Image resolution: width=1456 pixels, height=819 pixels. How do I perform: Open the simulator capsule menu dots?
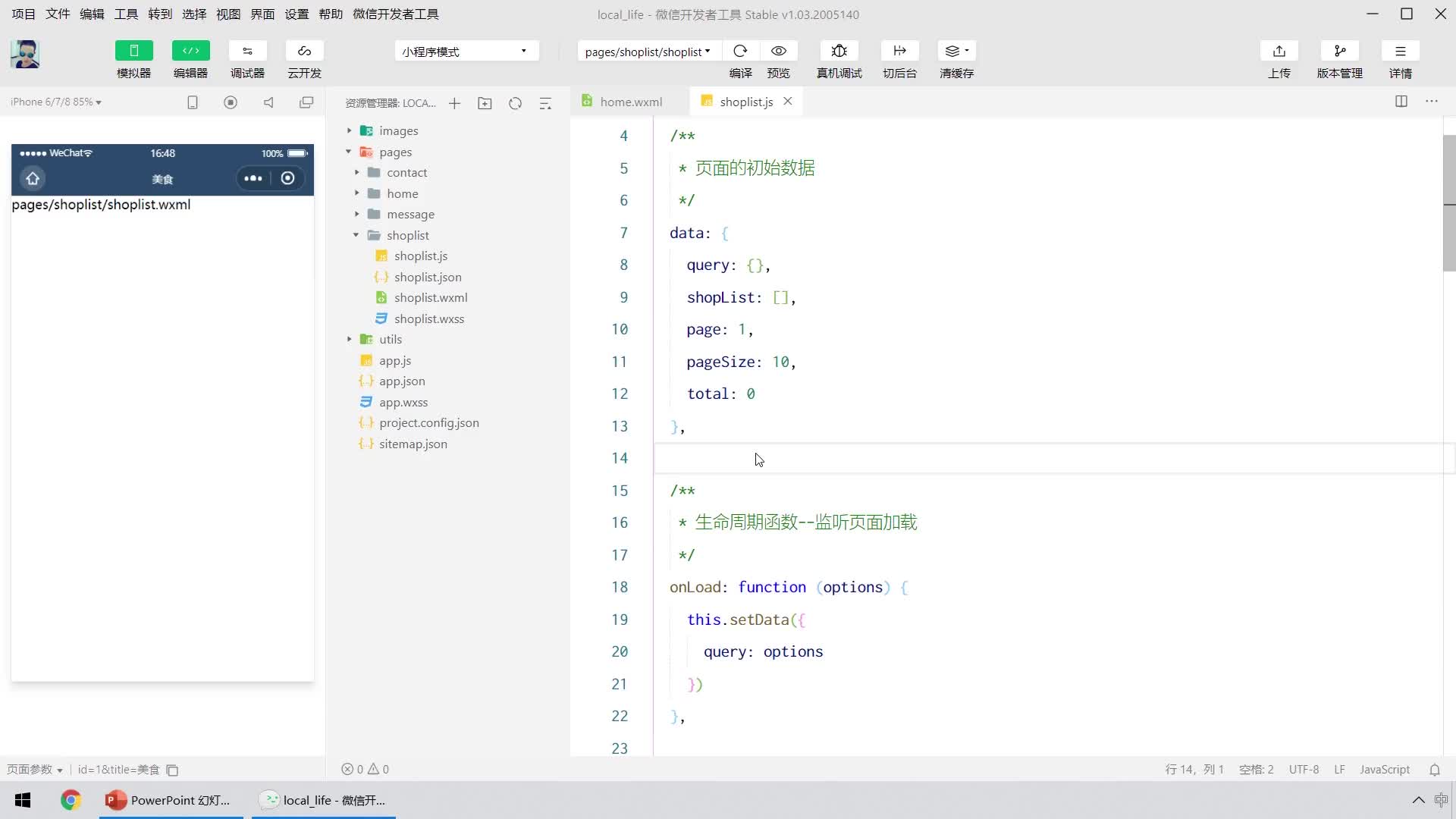(253, 178)
